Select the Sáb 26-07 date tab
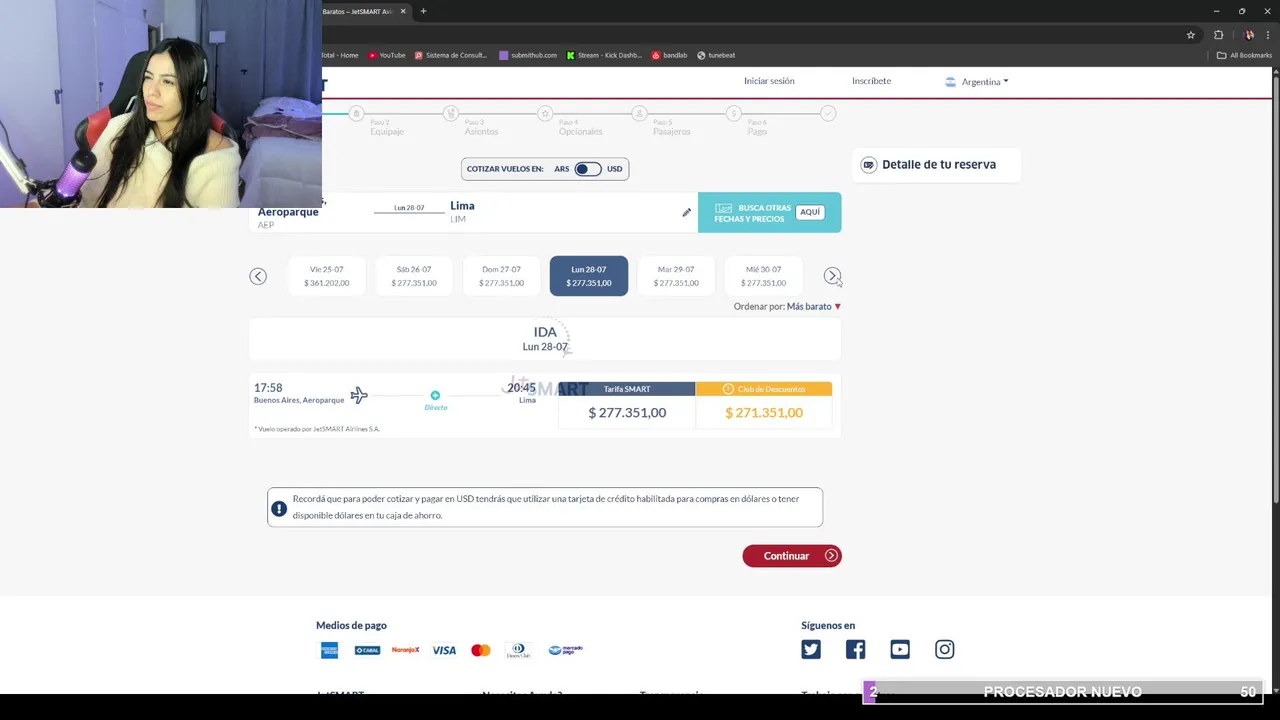The height and width of the screenshot is (720, 1280). [x=414, y=276]
